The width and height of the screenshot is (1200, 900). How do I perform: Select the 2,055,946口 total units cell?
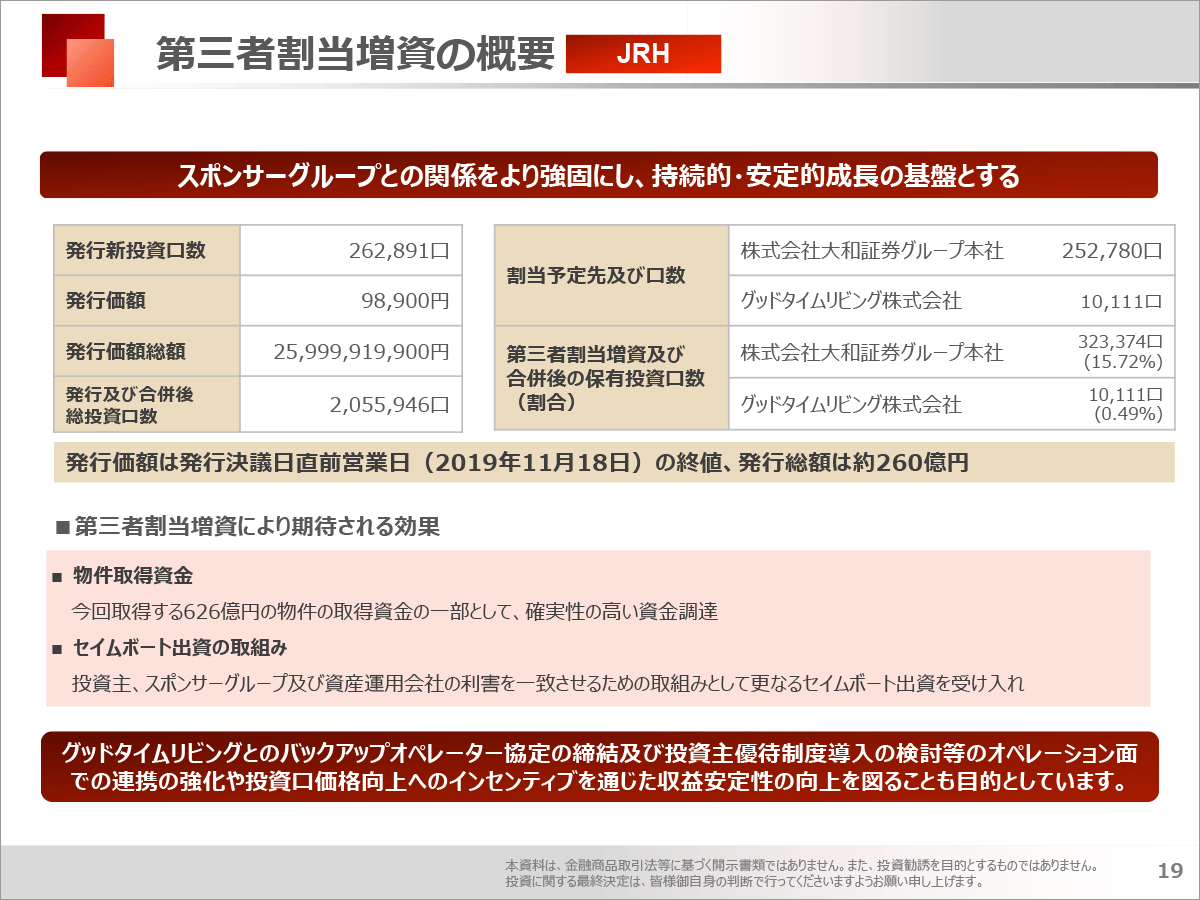[351, 404]
